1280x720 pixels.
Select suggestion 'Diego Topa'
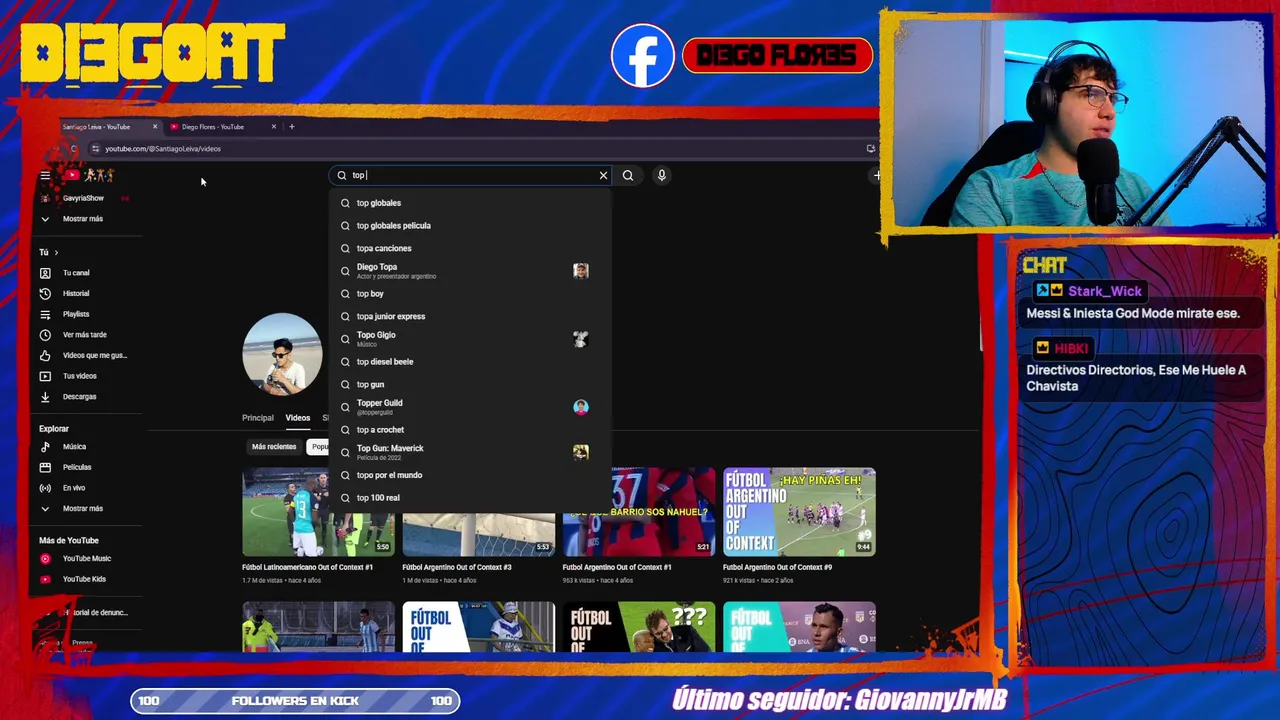[x=470, y=271]
